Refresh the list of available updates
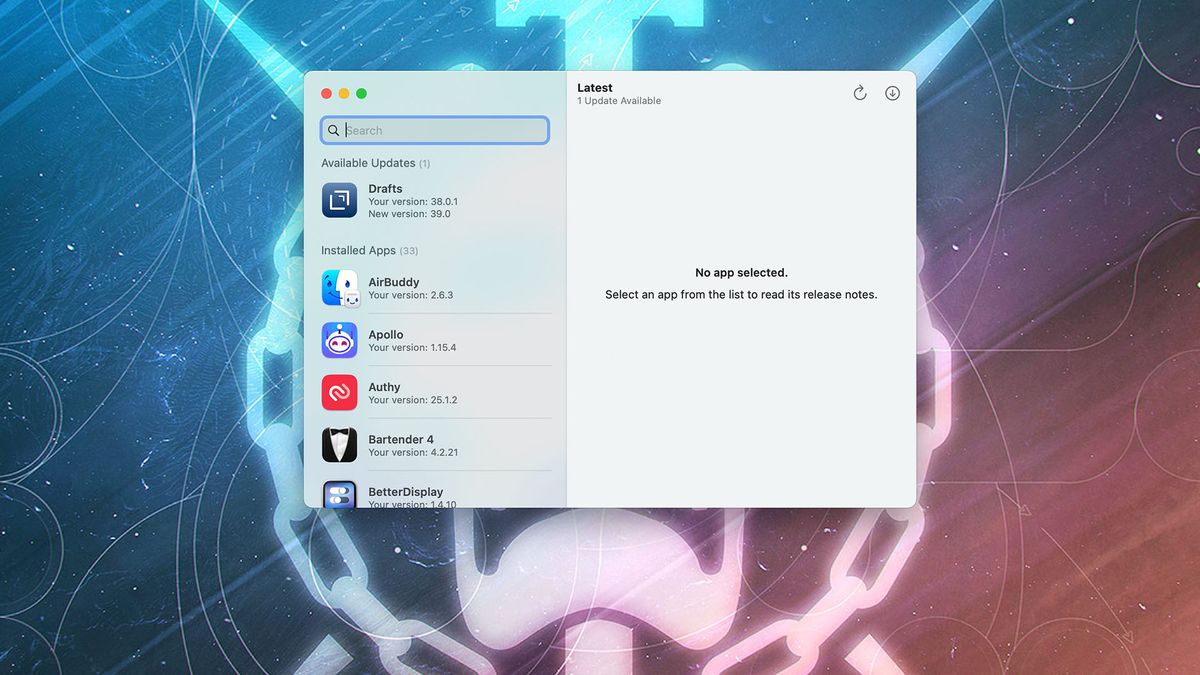Image resolution: width=1200 pixels, height=675 pixels. [860, 92]
